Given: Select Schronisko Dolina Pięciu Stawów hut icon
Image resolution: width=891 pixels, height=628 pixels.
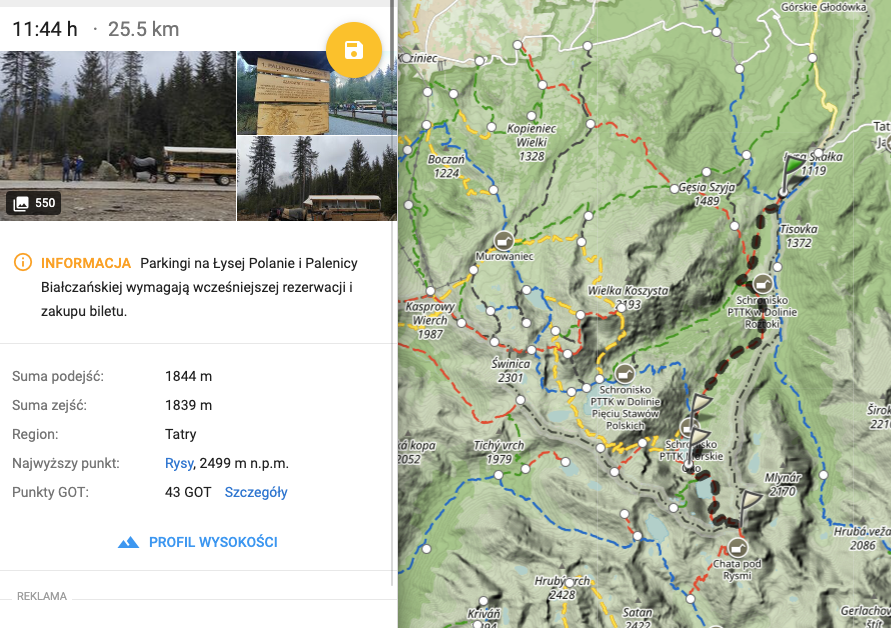Looking at the screenshot, I should click(x=624, y=374).
